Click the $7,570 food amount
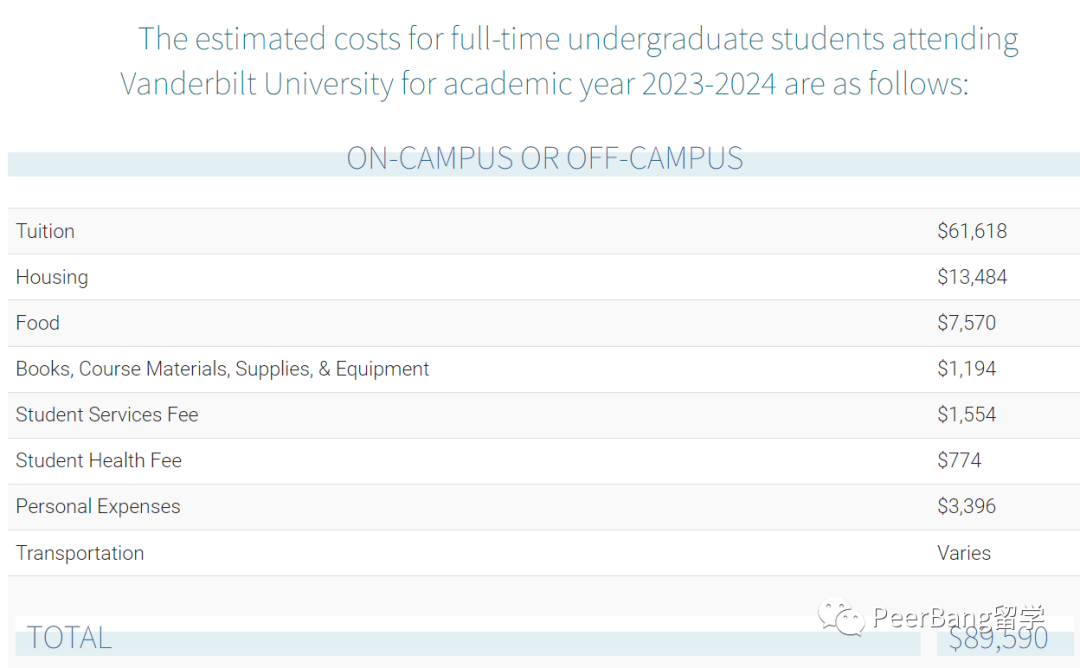This screenshot has height=668, width=1080. pyautogui.click(x=966, y=322)
